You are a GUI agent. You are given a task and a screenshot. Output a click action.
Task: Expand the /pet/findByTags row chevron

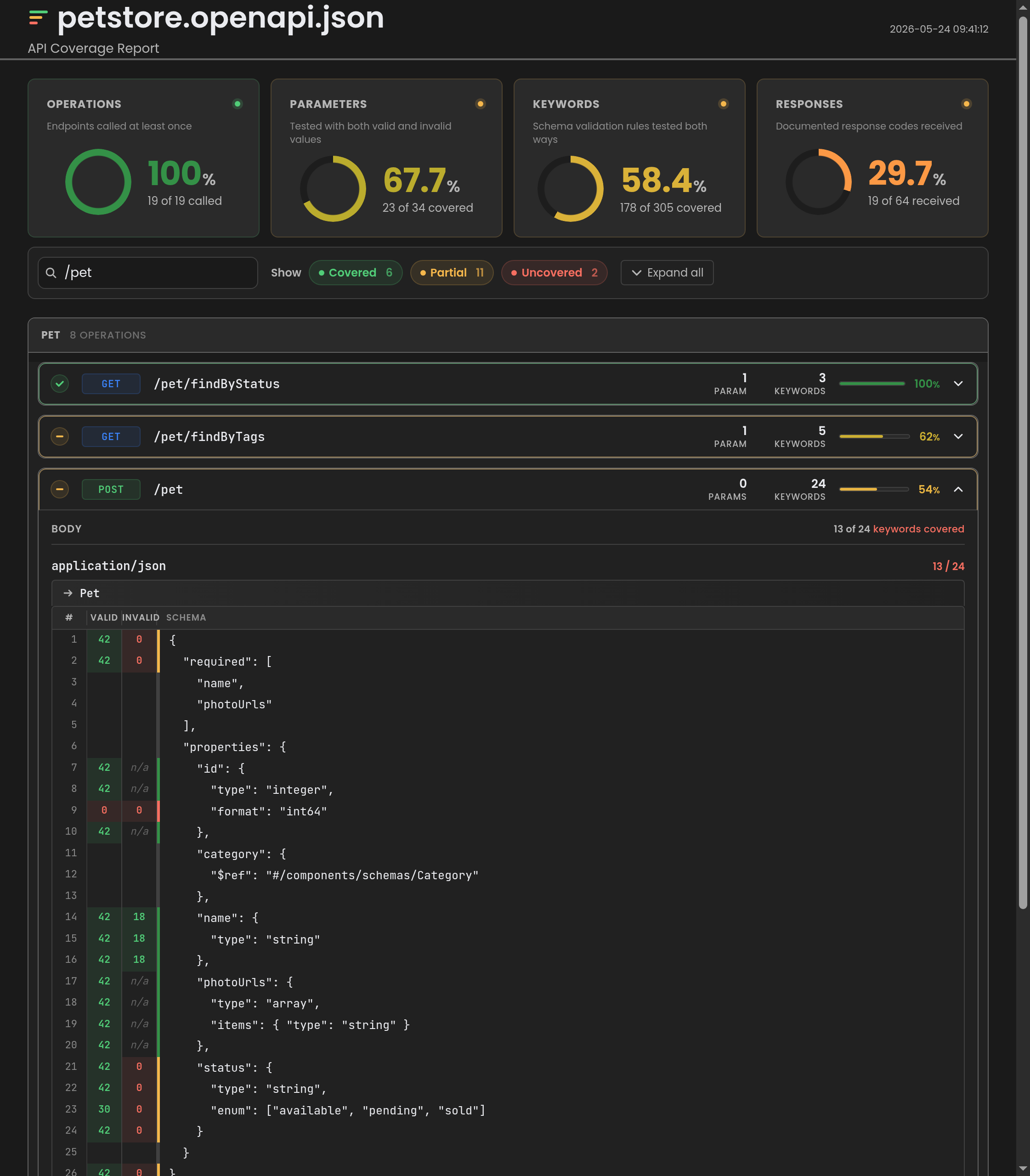coord(958,436)
